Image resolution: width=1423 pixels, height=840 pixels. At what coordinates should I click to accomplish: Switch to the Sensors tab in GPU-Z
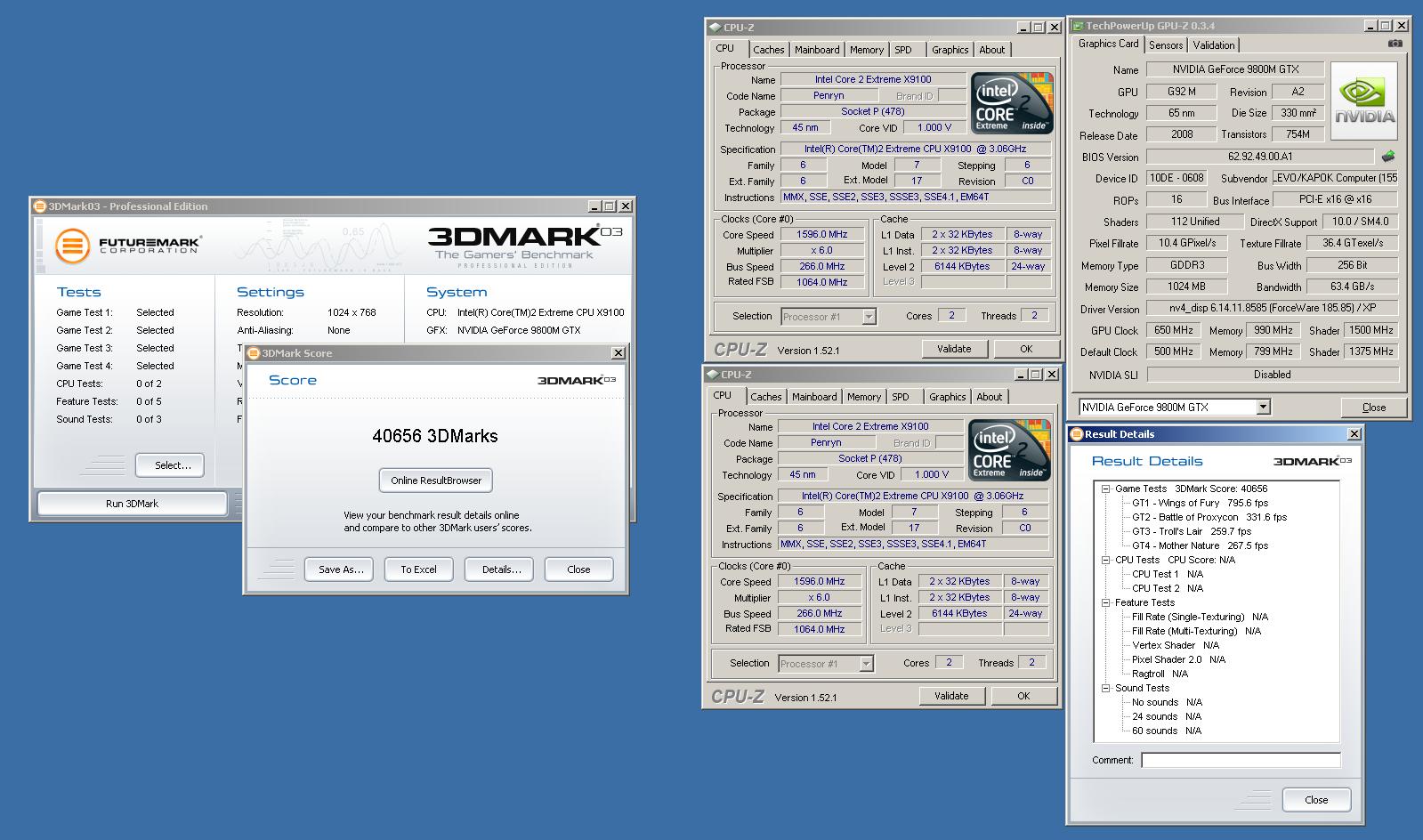pyautogui.click(x=1166, y=45)
